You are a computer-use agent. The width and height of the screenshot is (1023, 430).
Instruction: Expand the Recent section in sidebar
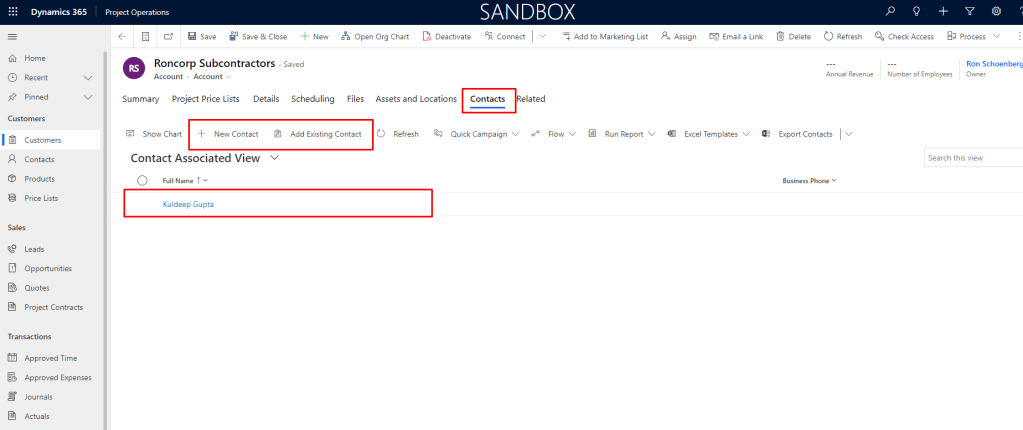[x=88, y=78]
